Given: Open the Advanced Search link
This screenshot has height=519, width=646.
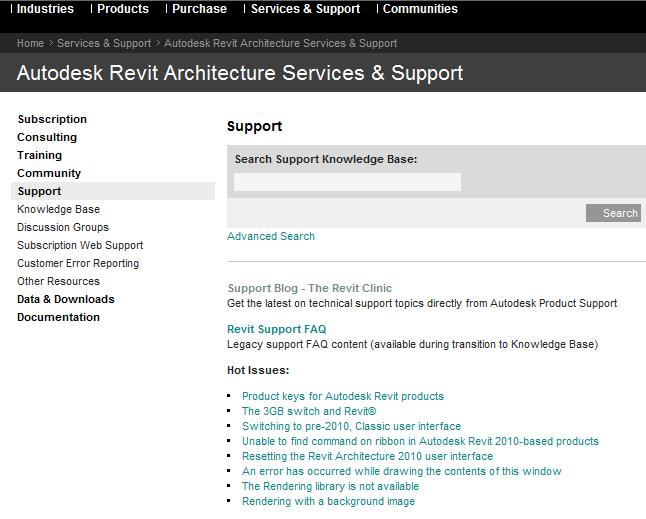Looking at the screenshot, I should pos(271,236).
